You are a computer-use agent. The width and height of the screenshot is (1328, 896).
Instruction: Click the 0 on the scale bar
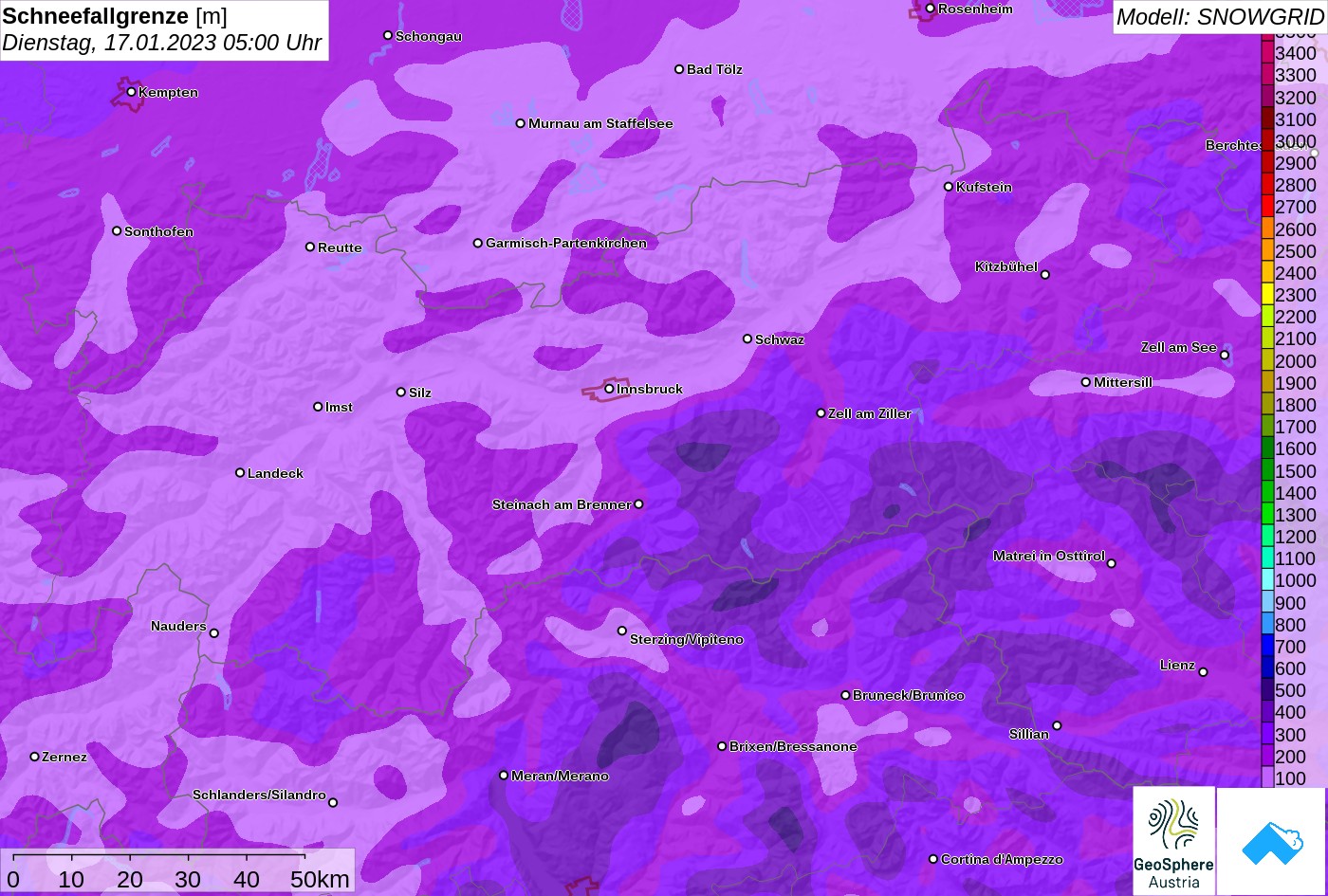click(13, 879)
